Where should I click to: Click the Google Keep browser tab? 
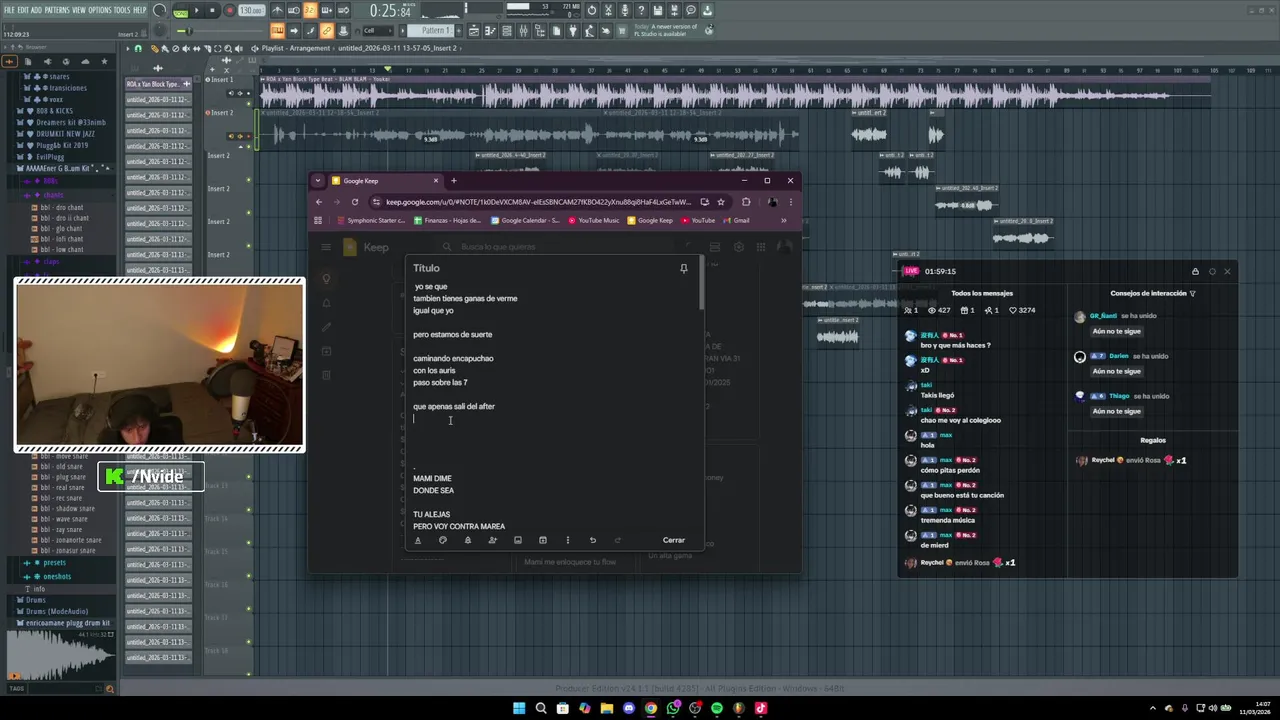pos(385,181)
